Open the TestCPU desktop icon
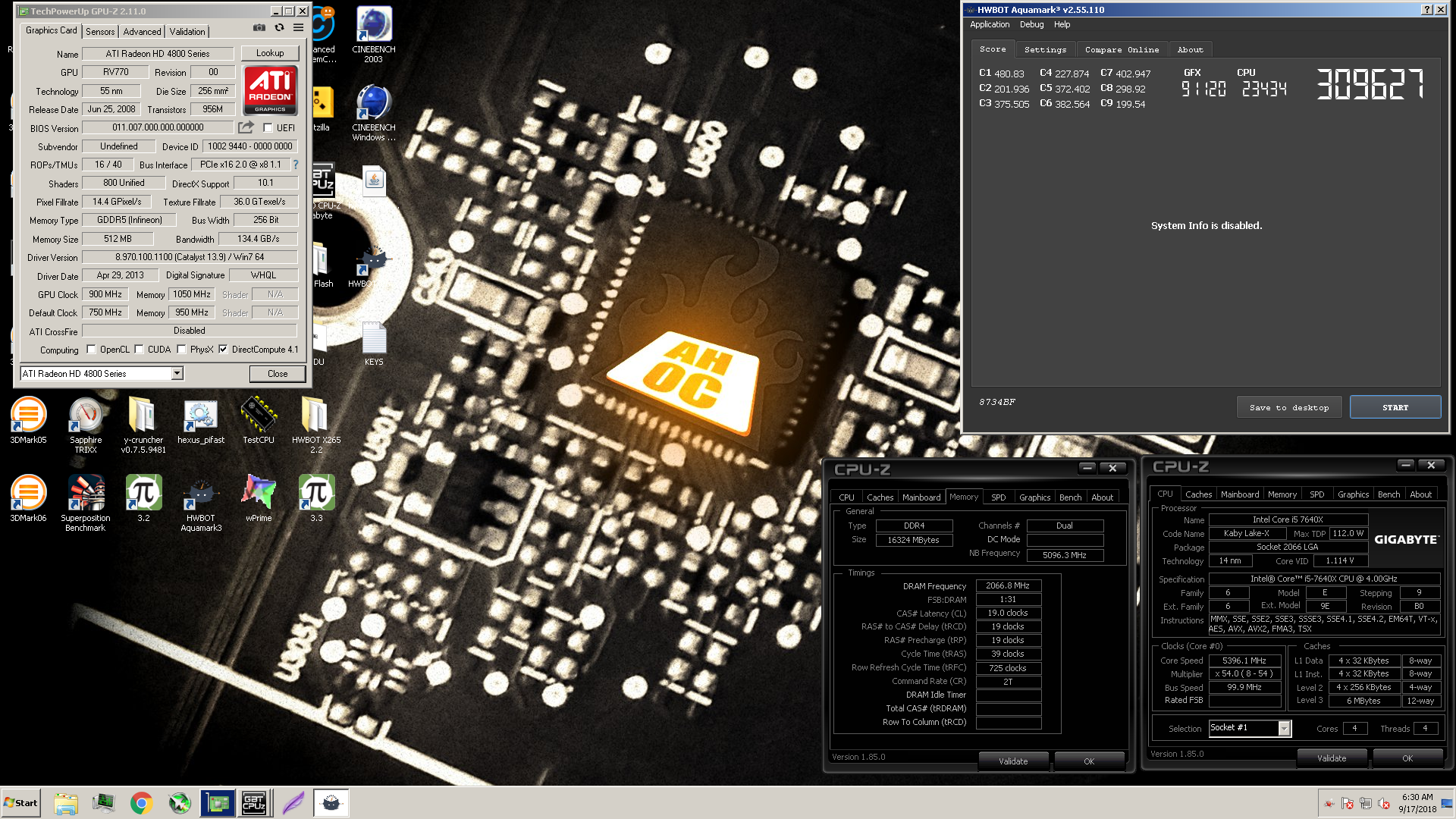This screenshot has width=1456, height=819. [259, 421]
